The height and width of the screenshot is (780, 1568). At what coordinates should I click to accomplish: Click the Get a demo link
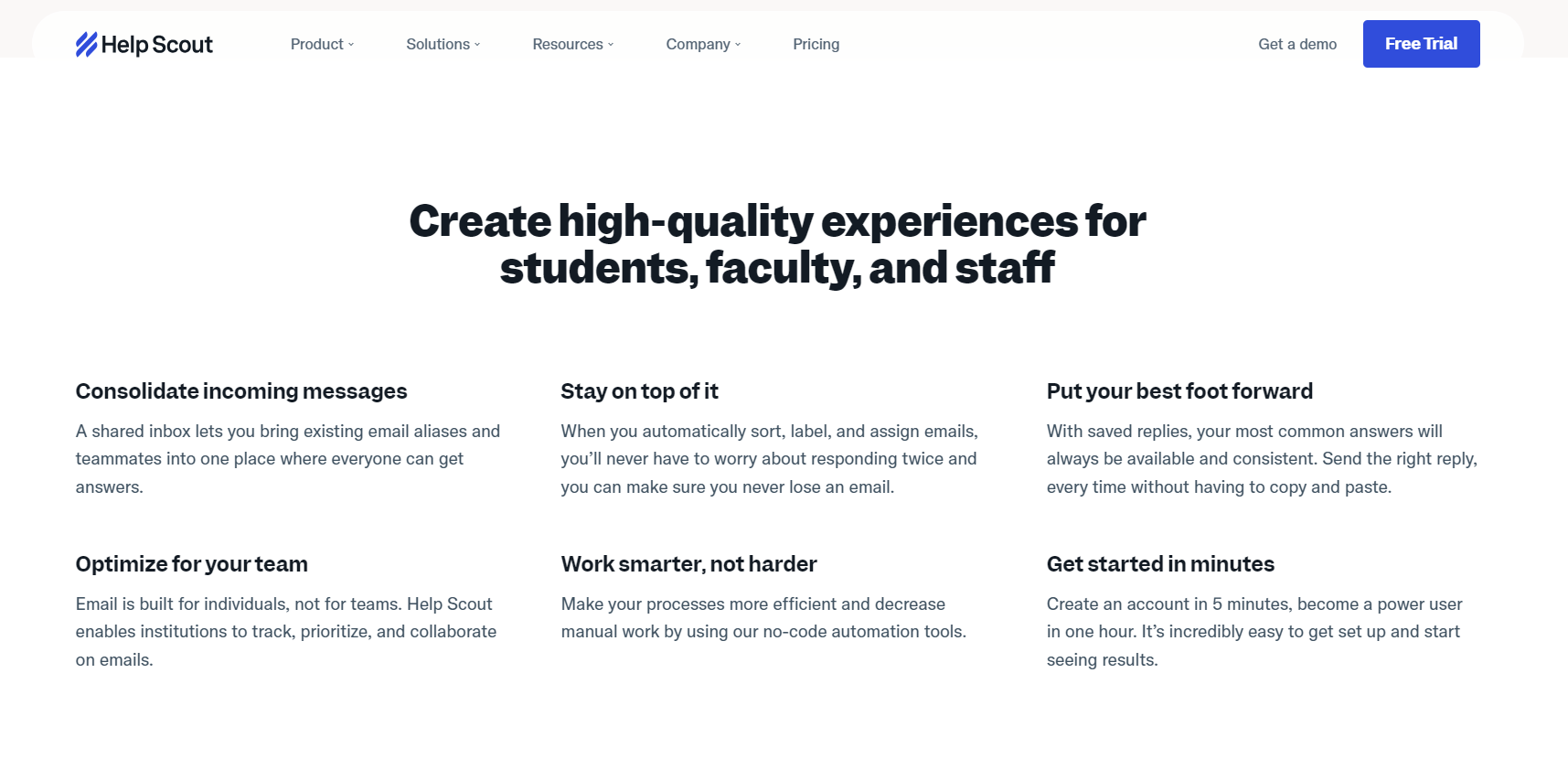1296,44
